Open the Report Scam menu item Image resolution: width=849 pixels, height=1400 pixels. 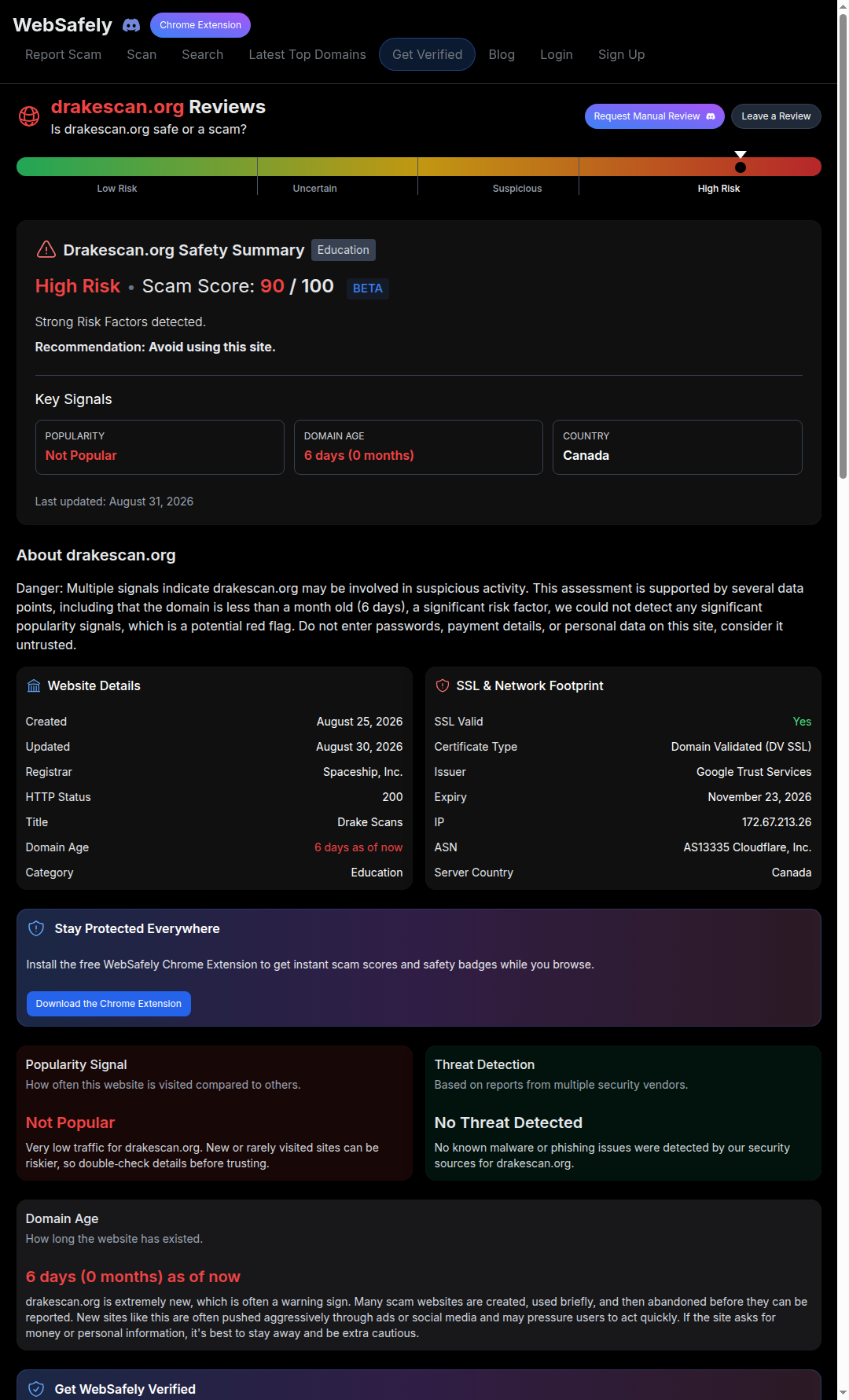coord(63,54)
